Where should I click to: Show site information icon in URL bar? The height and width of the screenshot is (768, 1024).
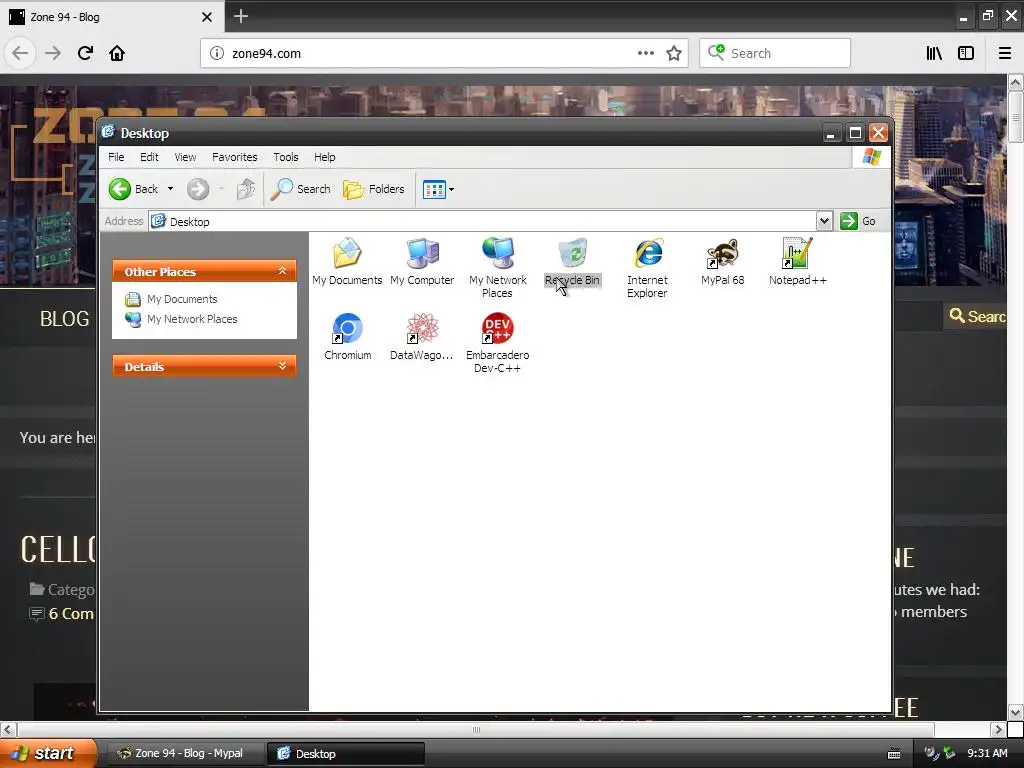coord(217,54)
